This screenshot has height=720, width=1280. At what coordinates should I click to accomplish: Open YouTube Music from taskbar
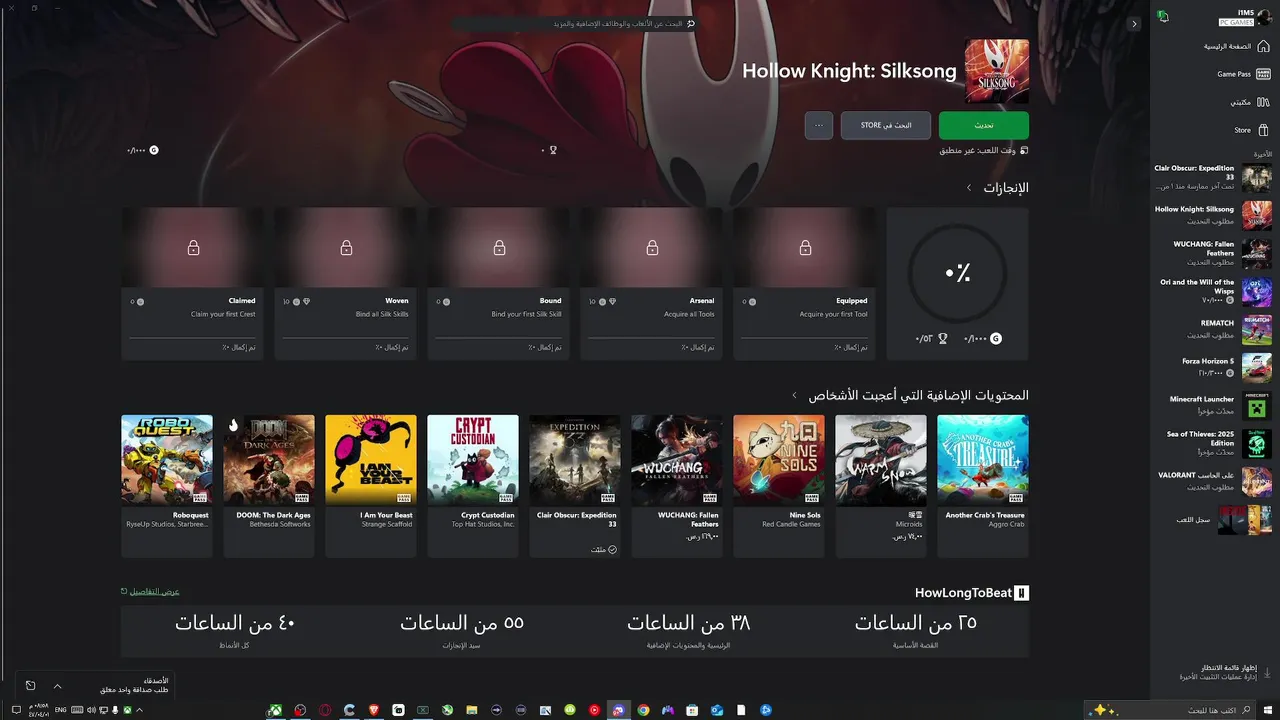pyautogui.click(x=595, y=710)
